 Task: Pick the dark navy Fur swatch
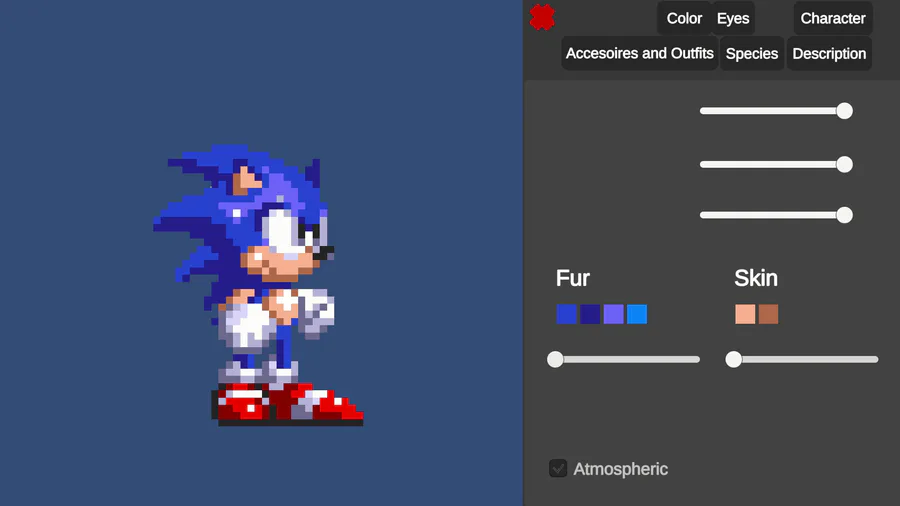pyautogui.click(x=590, y=314)
